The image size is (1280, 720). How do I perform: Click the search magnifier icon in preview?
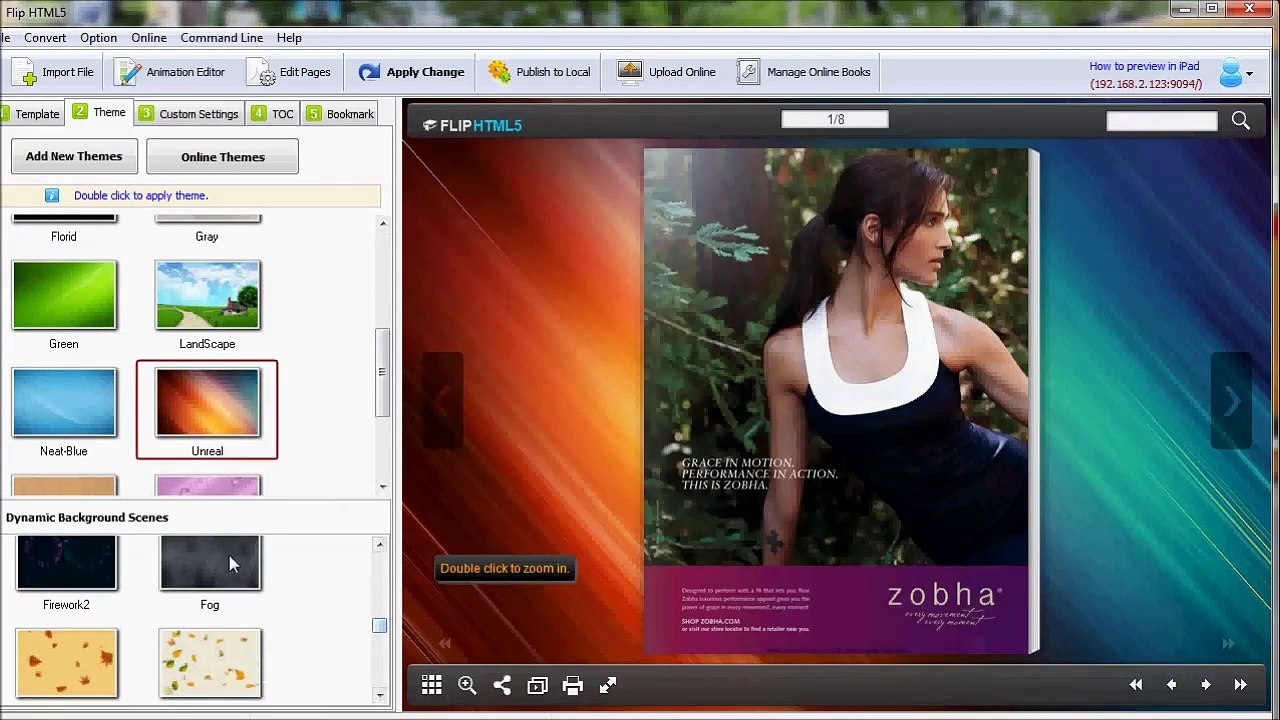click(x=1240, y=121)
